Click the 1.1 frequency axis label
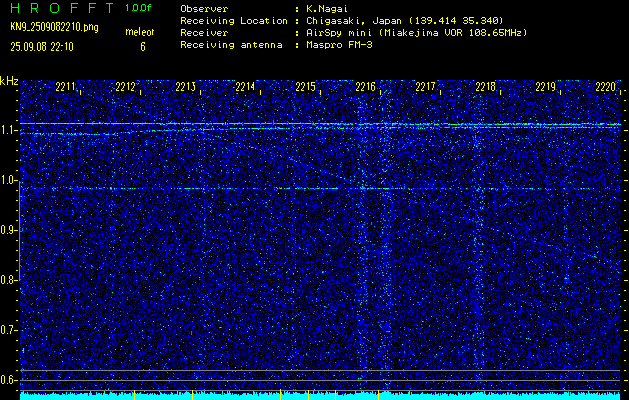The width and height of the screenshot is (629, 400). (x=7, y=130)
